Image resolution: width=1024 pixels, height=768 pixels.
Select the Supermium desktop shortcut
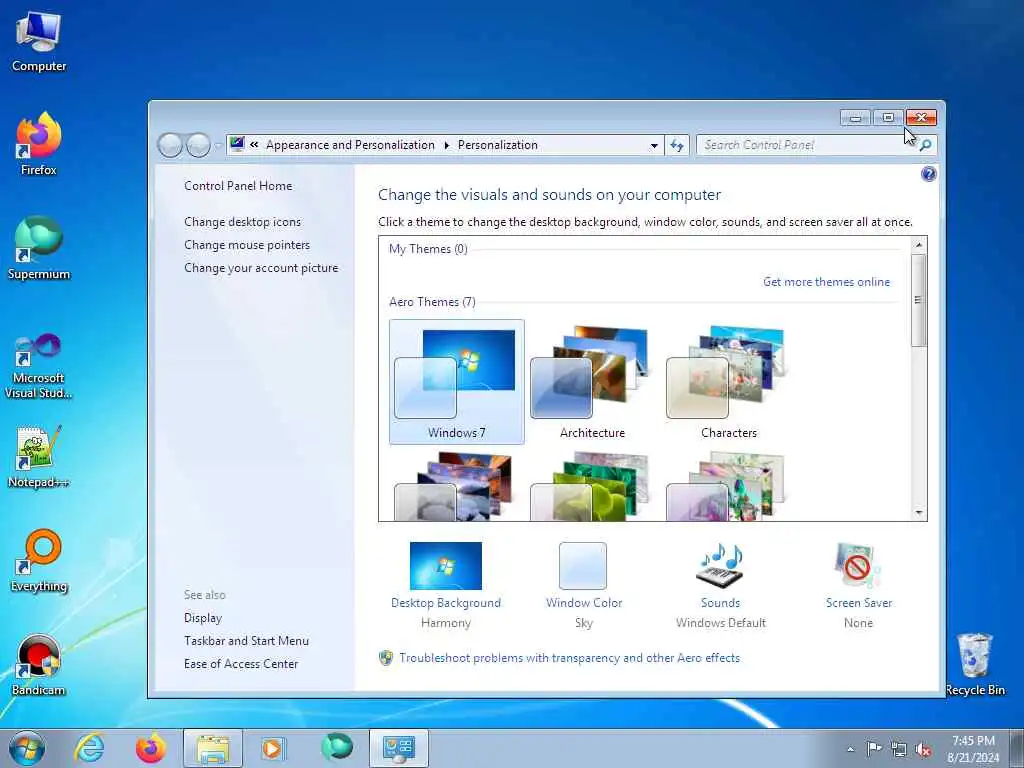(x=39, y=248)
